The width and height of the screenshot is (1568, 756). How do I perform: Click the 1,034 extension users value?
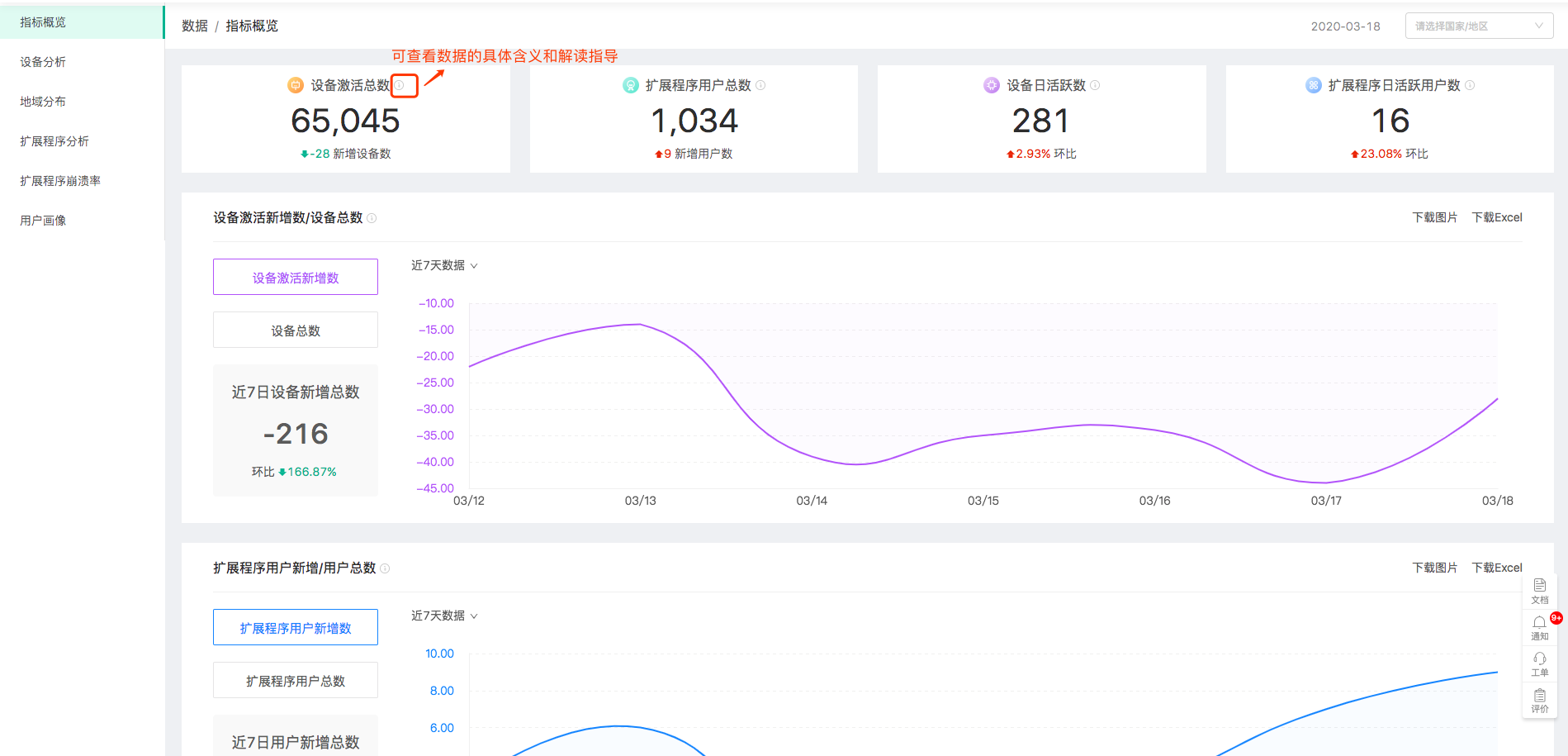click(694, 121)
